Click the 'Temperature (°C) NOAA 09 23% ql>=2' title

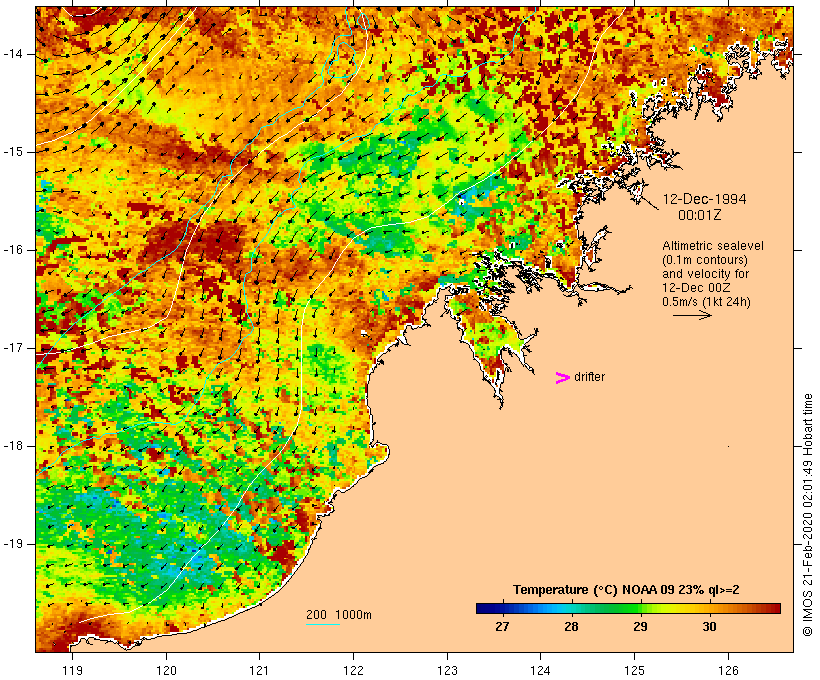tap(626, 590)
